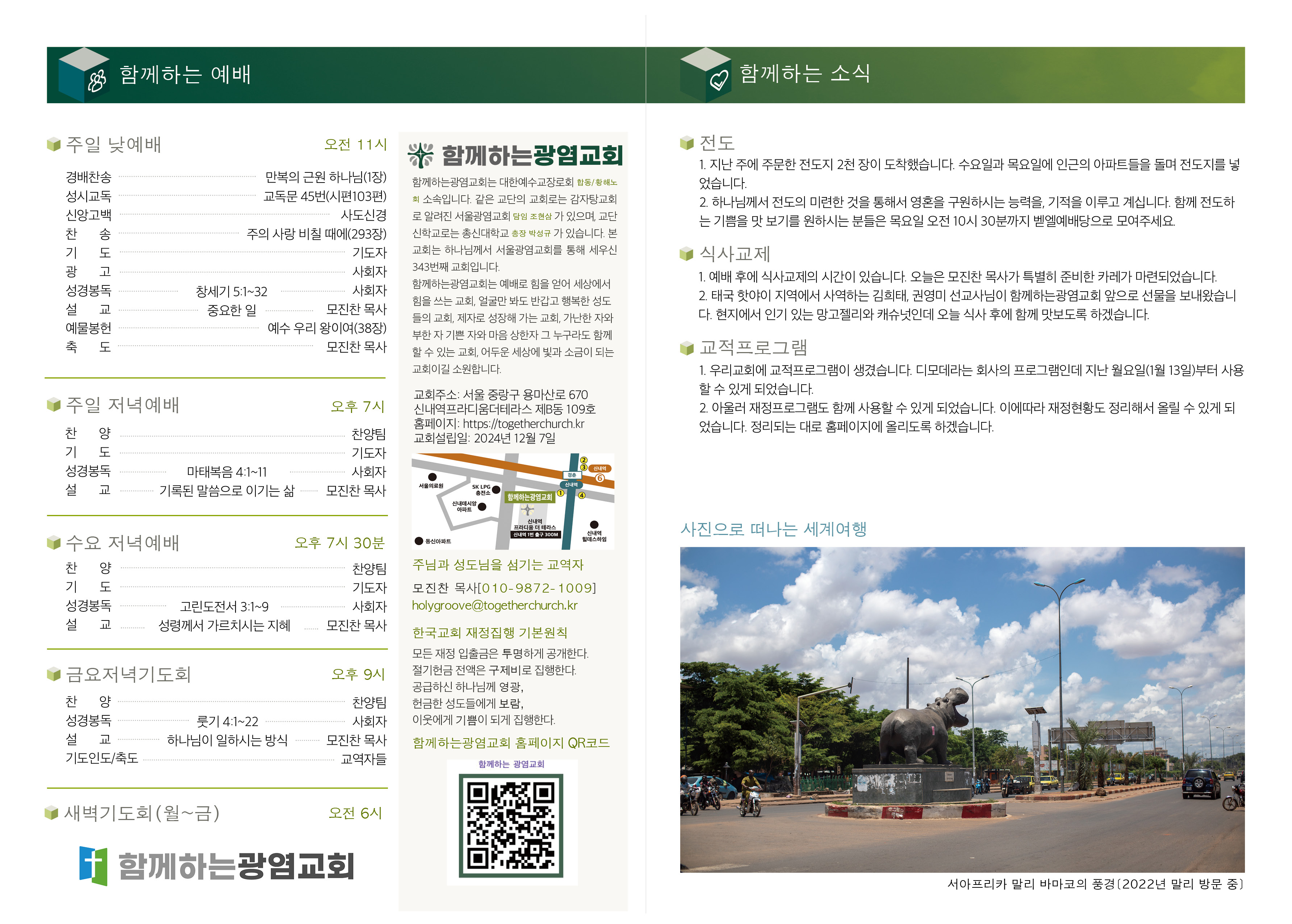Click the 오후 7시 service time
Image resolution: width=1292 pixels, height=924 pixels.
click(x=358, y=406)
